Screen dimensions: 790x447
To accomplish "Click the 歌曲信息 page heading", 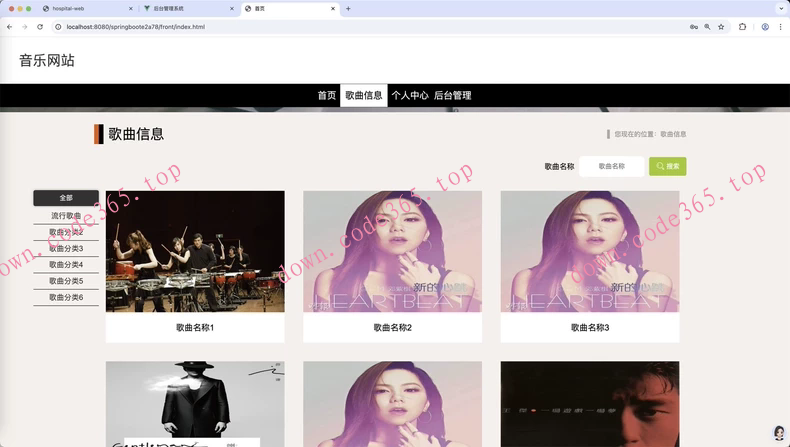I will [x=136, y=134].
